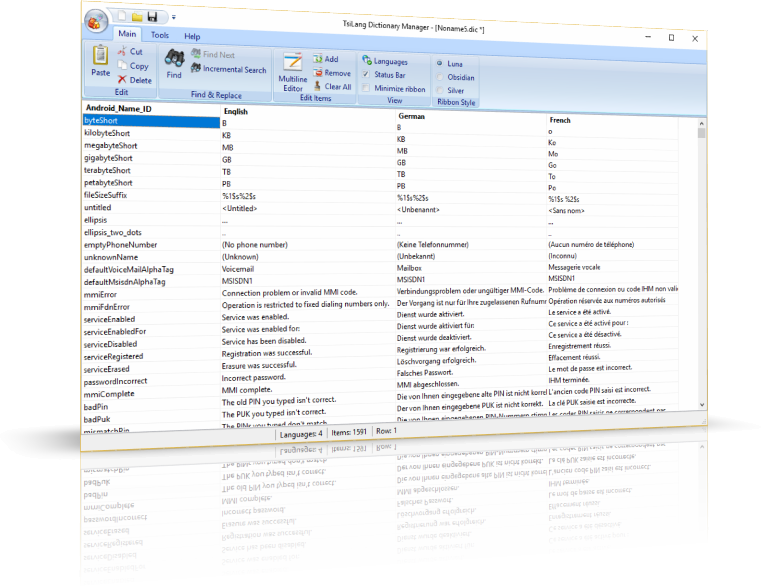Click the 'Items: 1591' status bar entry

click(349, 432)
